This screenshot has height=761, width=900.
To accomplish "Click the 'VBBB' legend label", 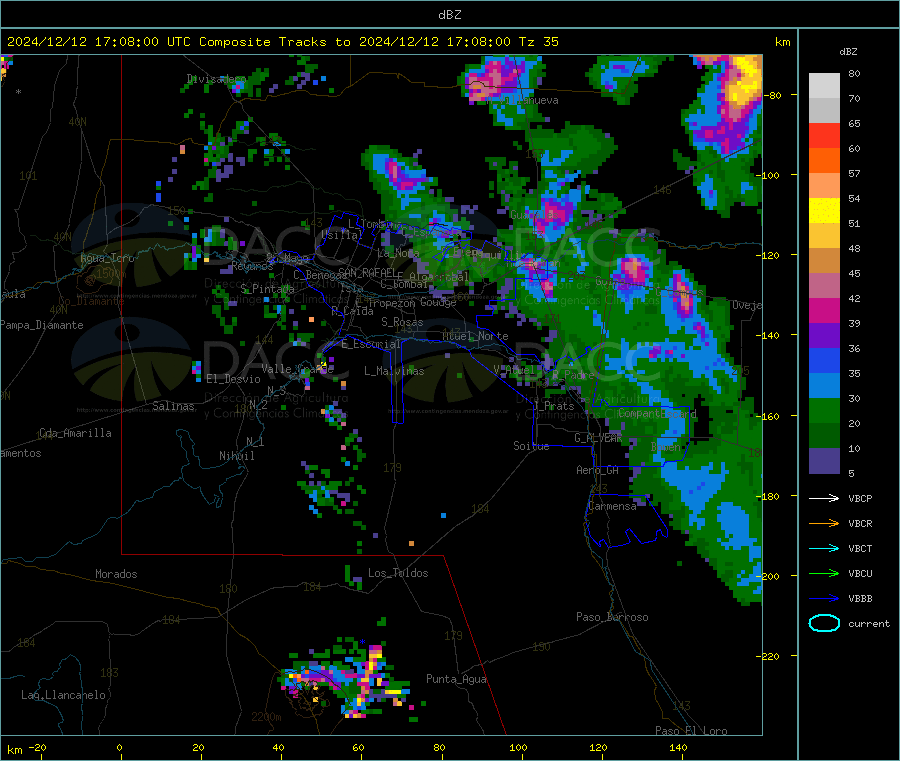I will tap(860, 599).
